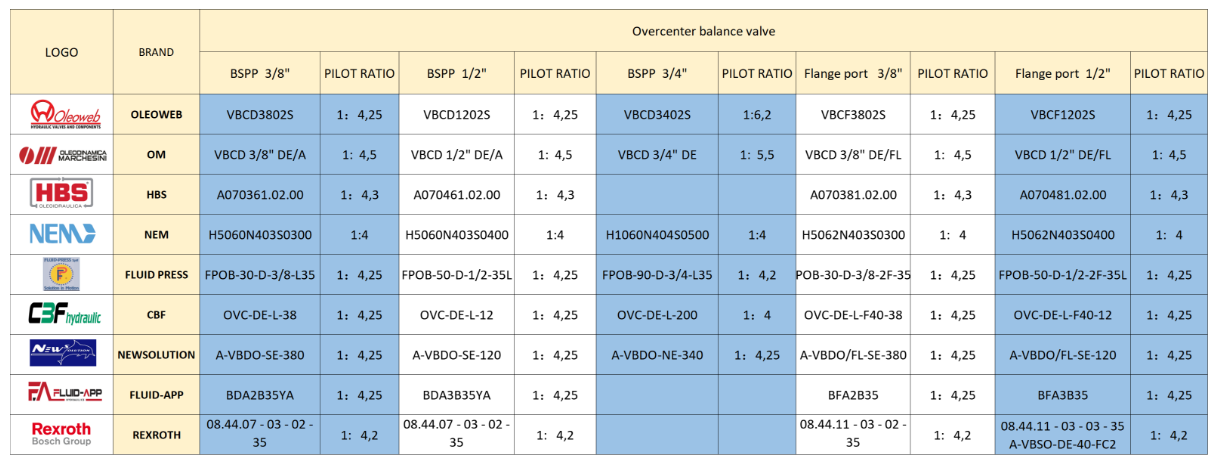The height and width of the screenshot is (463, 1217).
Task: Click the BRAND column header
Action: [x=155, y=52]
